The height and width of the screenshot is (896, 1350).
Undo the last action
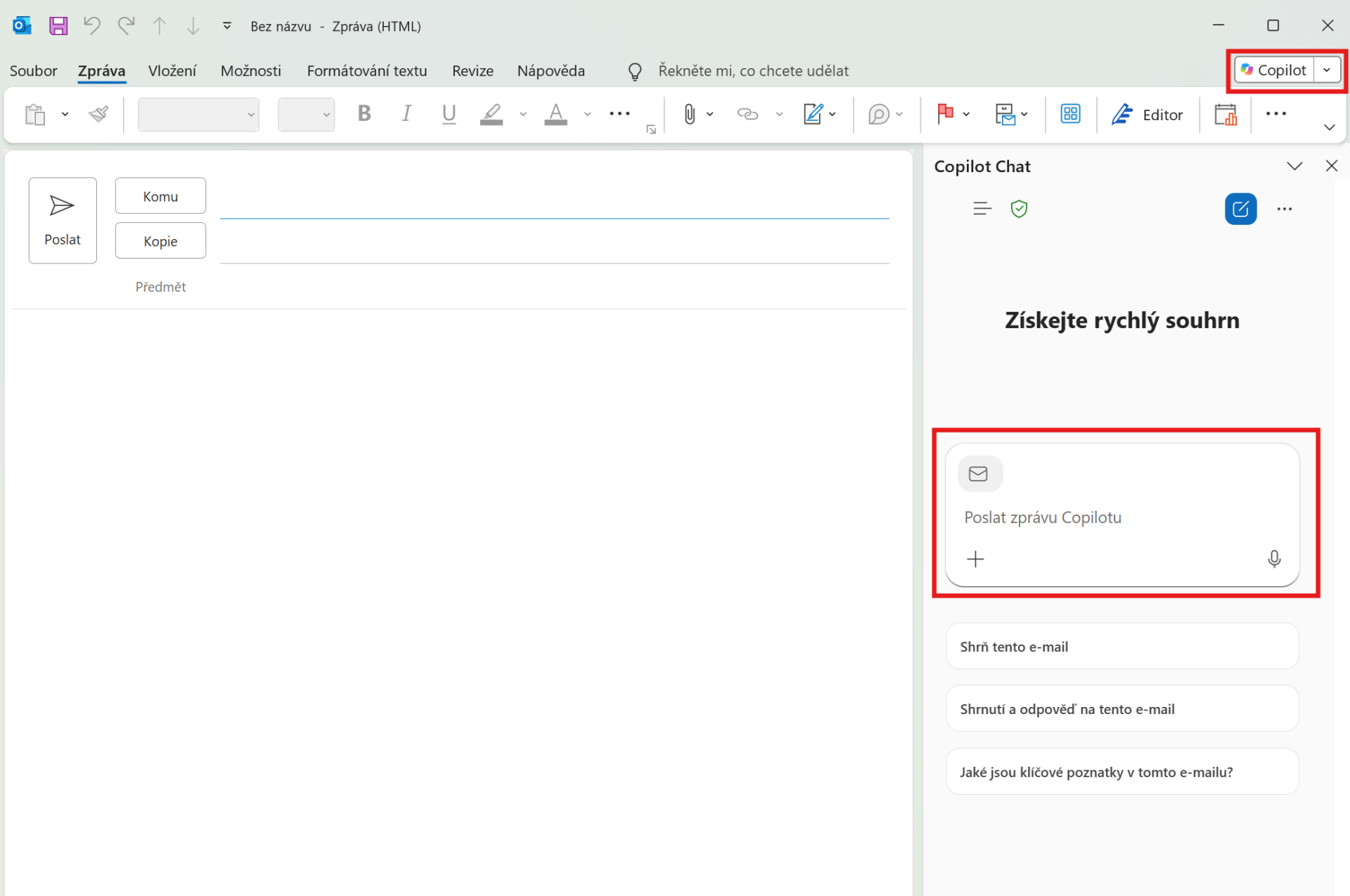[91, 26]
